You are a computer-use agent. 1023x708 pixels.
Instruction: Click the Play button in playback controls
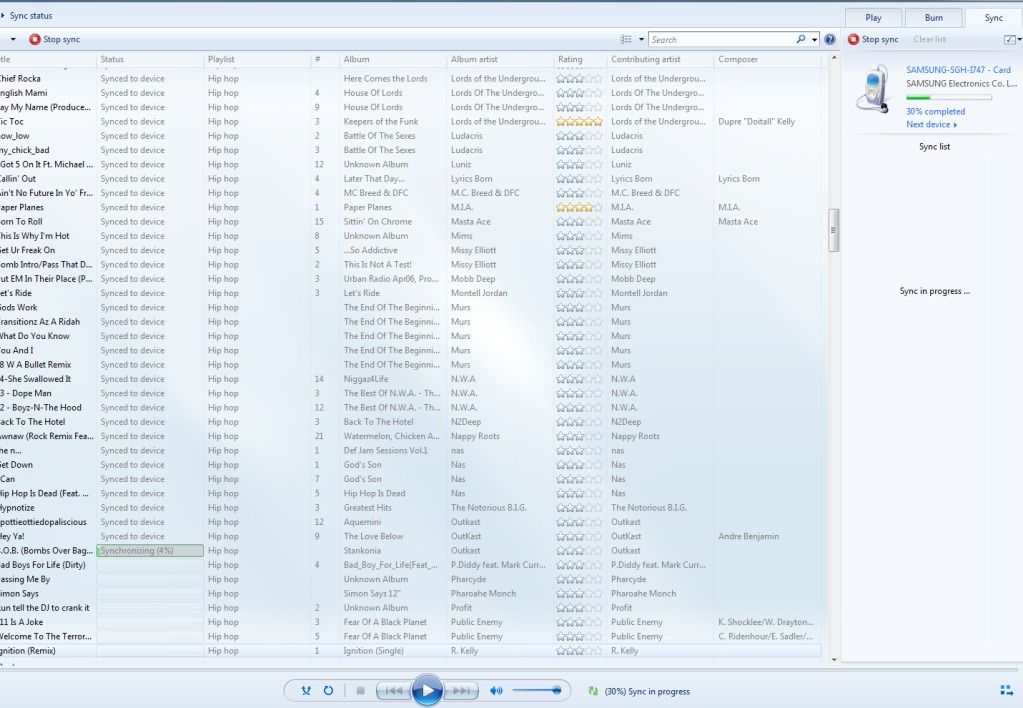pos(427,690)
